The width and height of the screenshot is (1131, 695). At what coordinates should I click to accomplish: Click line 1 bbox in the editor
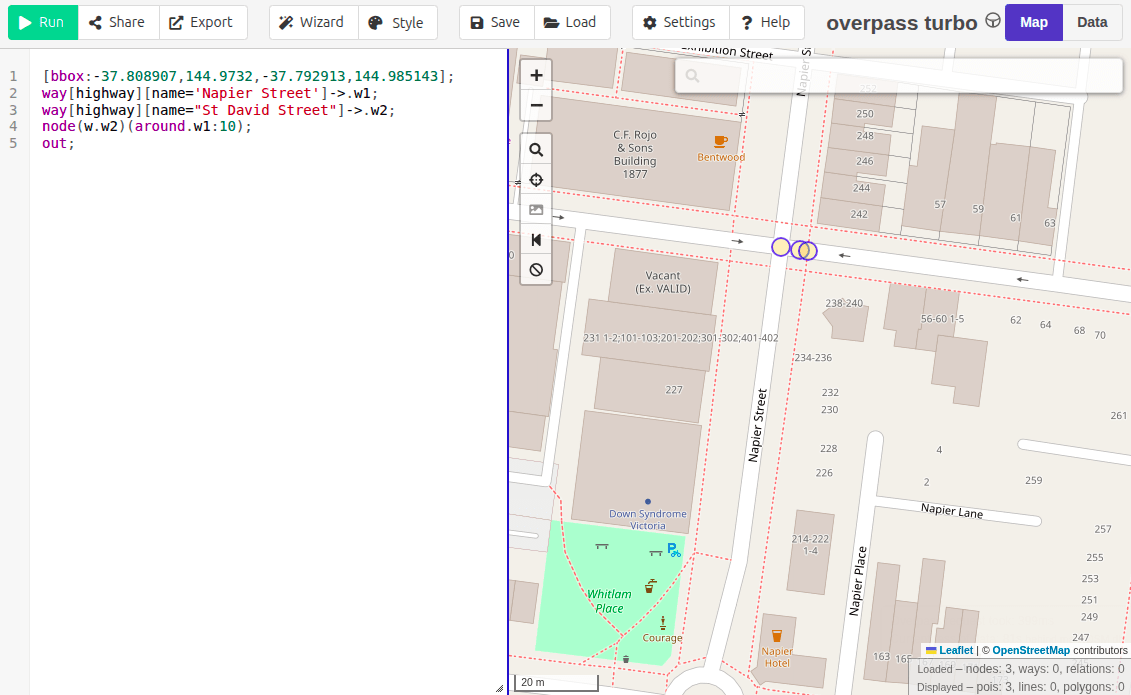click(x=248, y=76)
